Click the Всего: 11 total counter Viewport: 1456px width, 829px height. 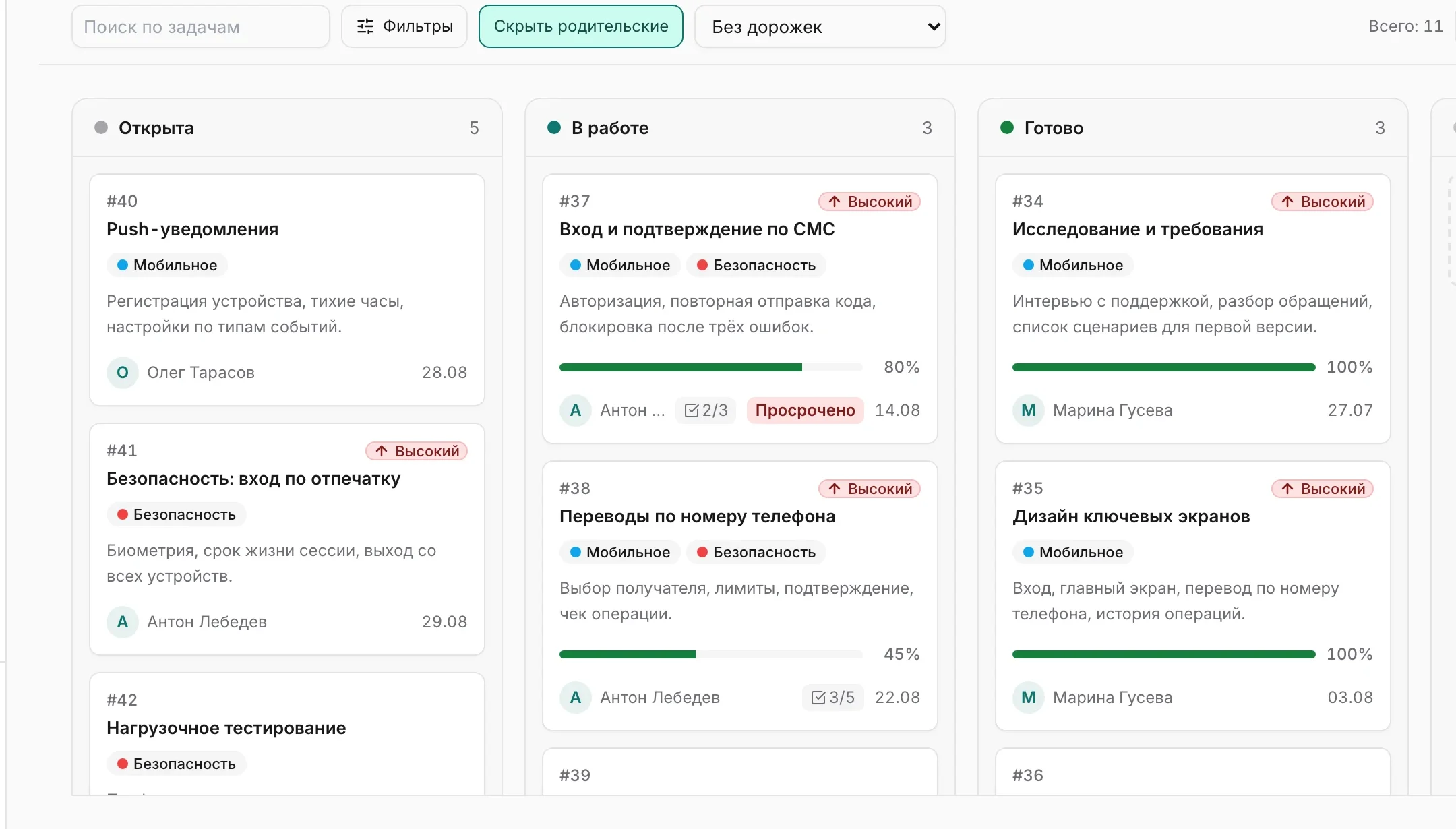pyautogui.click(x=1405, y=26)
